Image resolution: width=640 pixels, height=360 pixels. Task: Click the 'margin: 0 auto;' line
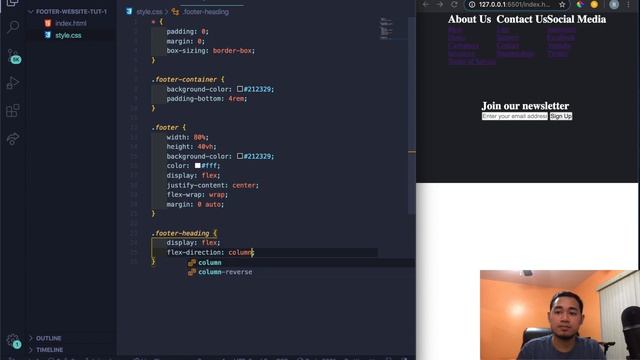click(196, 204)
